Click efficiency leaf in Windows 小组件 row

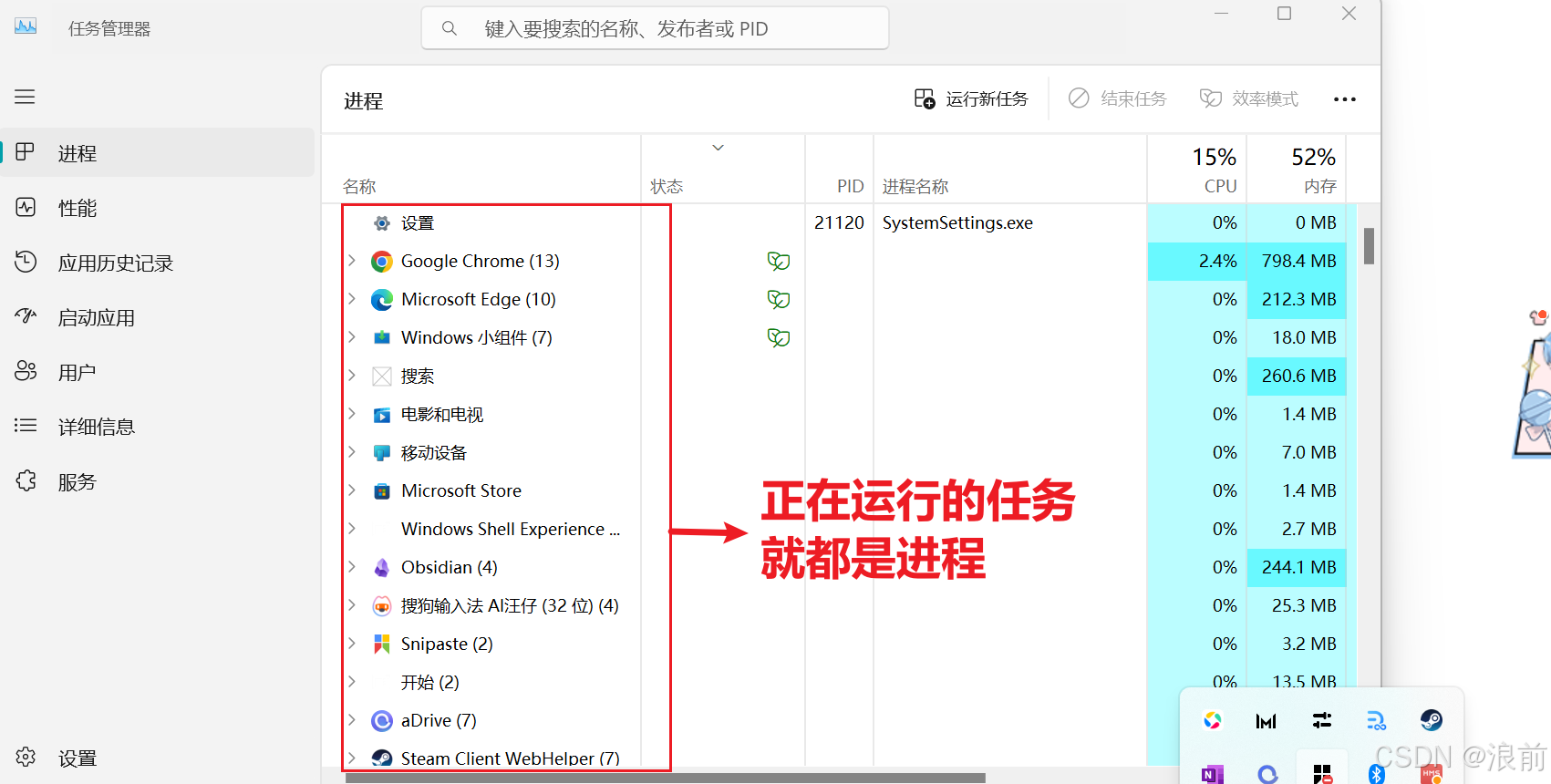[x=779, y=338]
